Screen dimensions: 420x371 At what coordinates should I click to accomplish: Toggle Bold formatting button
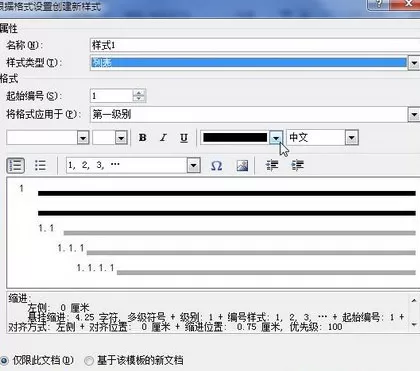click(x=143, y=138)
